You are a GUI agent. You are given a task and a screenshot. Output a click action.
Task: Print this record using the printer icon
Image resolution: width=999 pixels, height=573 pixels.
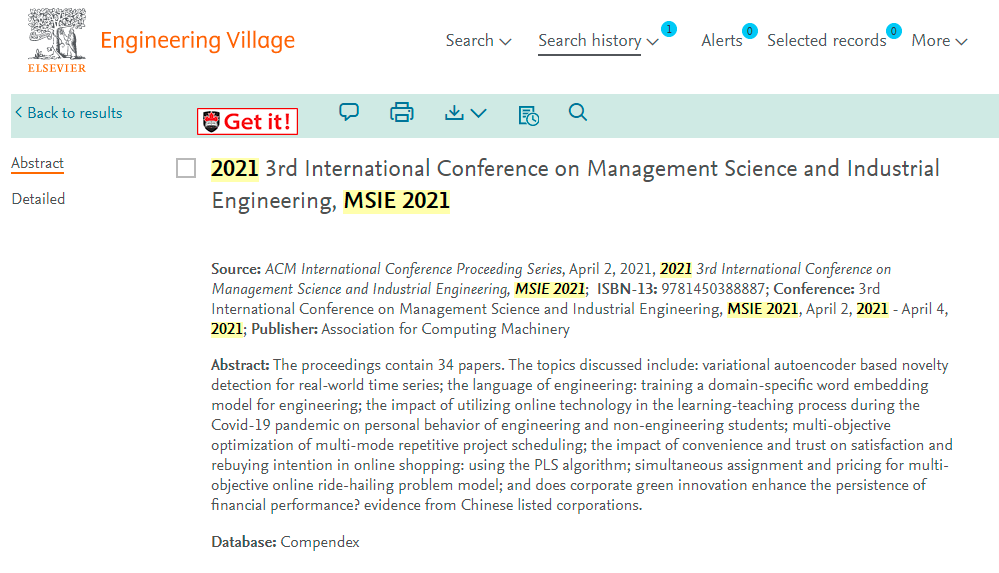pos(401,112)
